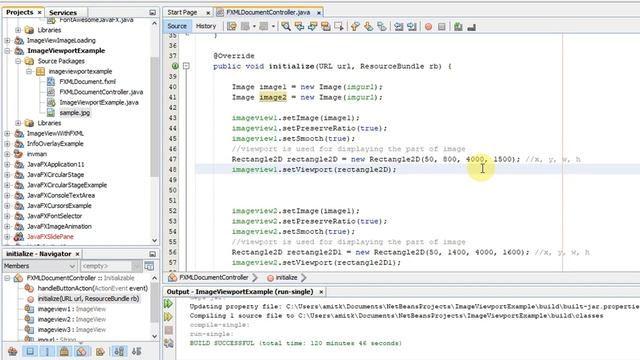Click the Comment lines icon
Screen dimensions: 640x360
458,27
